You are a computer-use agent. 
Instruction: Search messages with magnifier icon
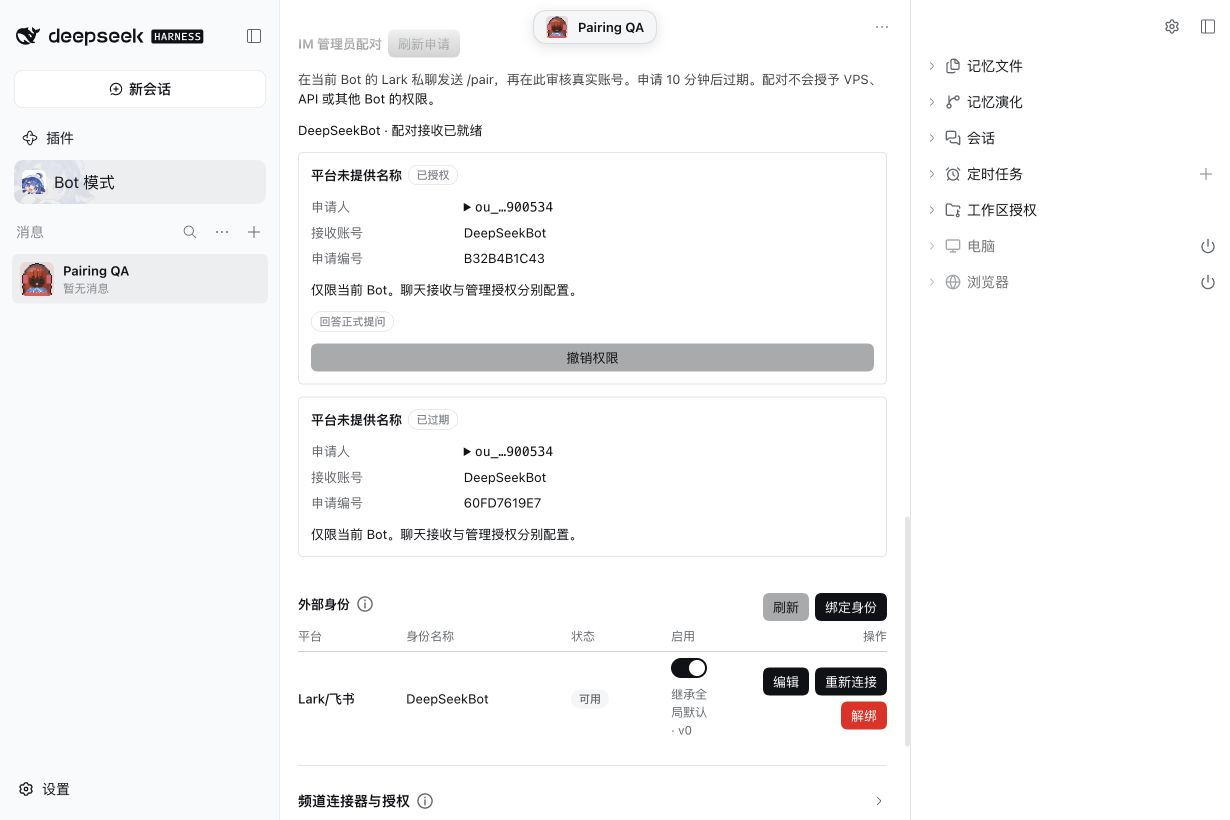point(190,232)
